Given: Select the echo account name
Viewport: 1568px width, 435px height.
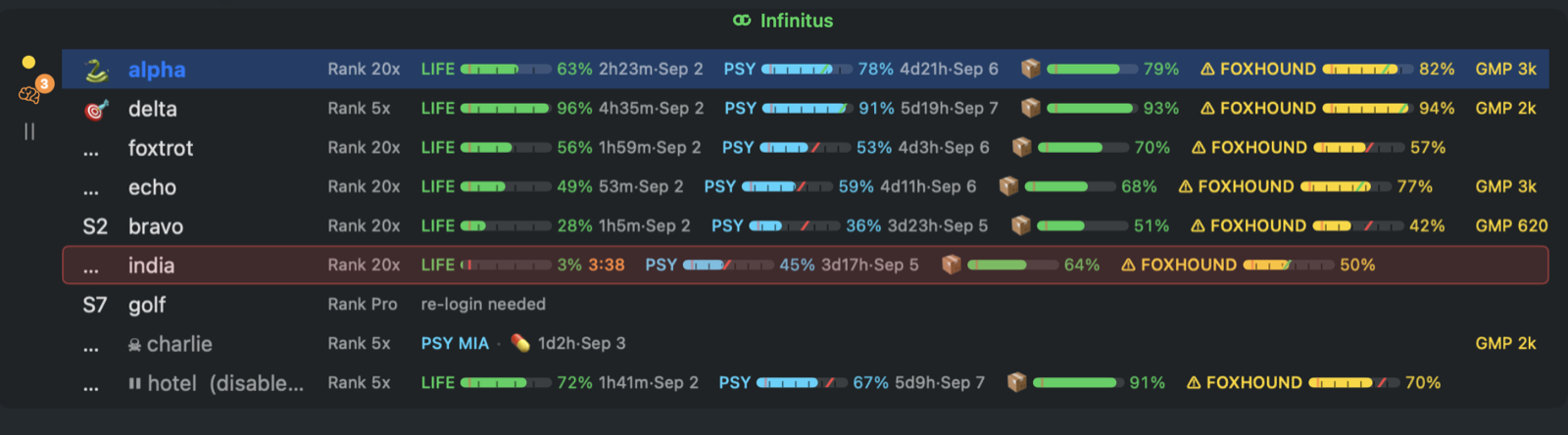Looking at the screenshot, I should (x=152, y=187).
